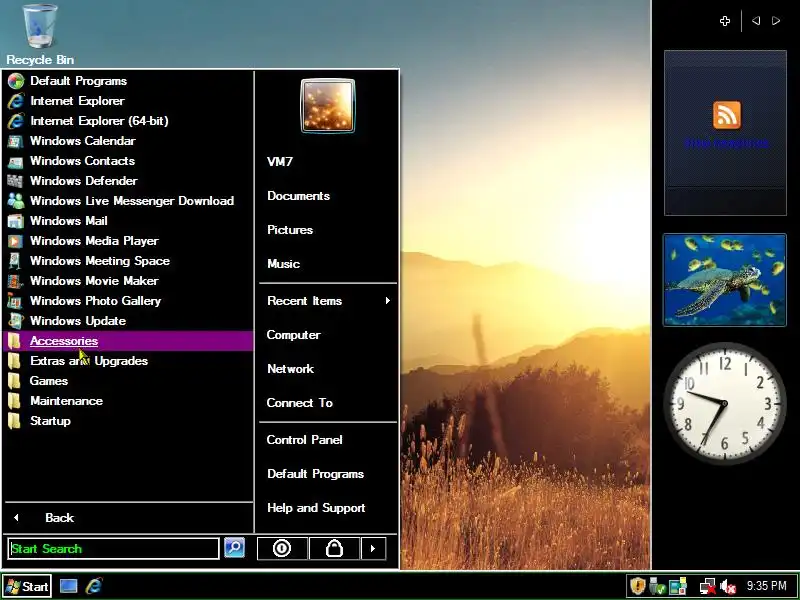Expand the Recent Items submenu
This screenshot has height=600, width=800.
coord(328,301)
